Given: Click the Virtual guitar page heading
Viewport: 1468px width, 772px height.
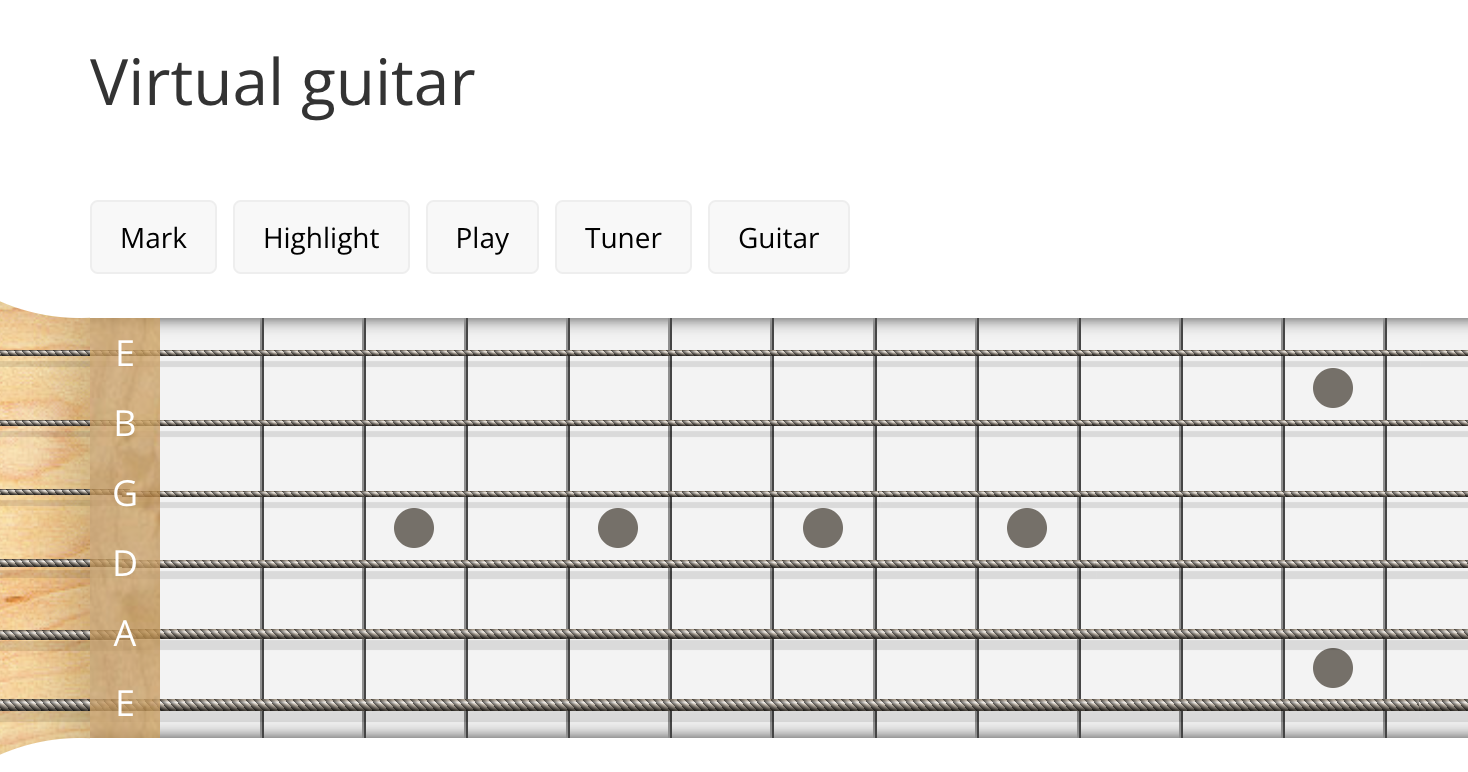Looking at the screenshot, I should pos(283,82).
